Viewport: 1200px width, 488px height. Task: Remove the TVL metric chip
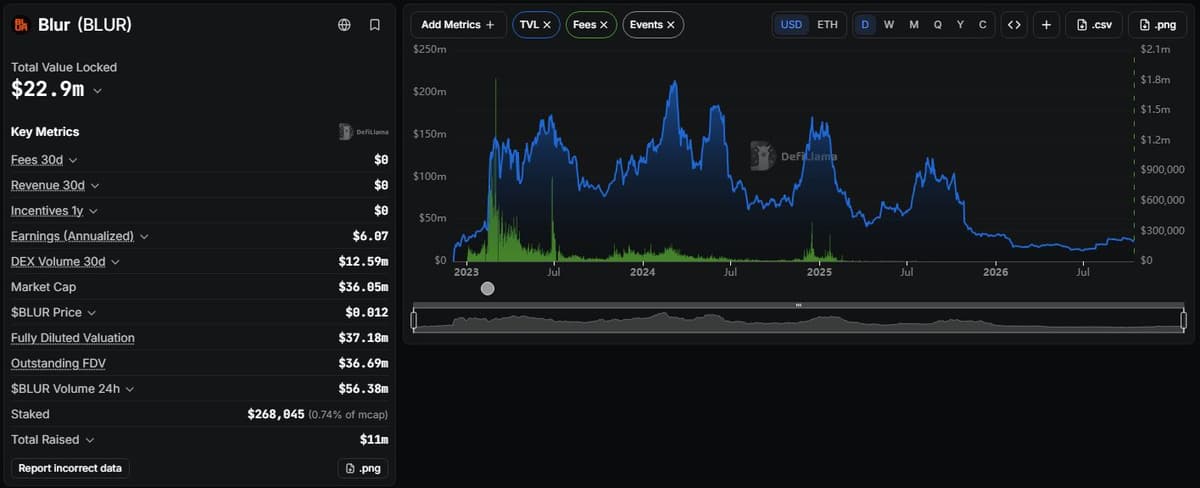(547, 24)
